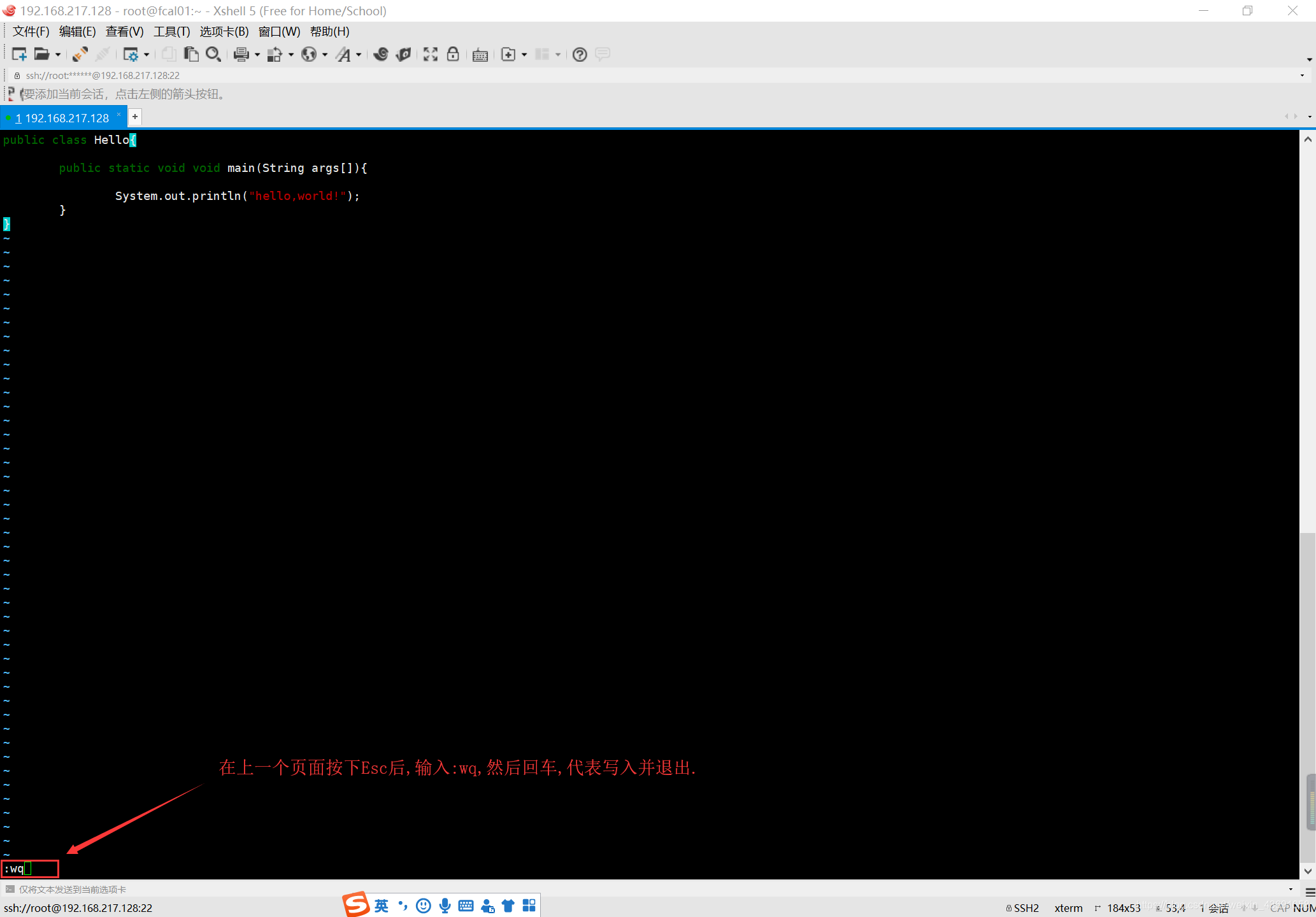Open 文件(F) menu
This screenshot has width=1316, height=917.
(x=31, y=32)
